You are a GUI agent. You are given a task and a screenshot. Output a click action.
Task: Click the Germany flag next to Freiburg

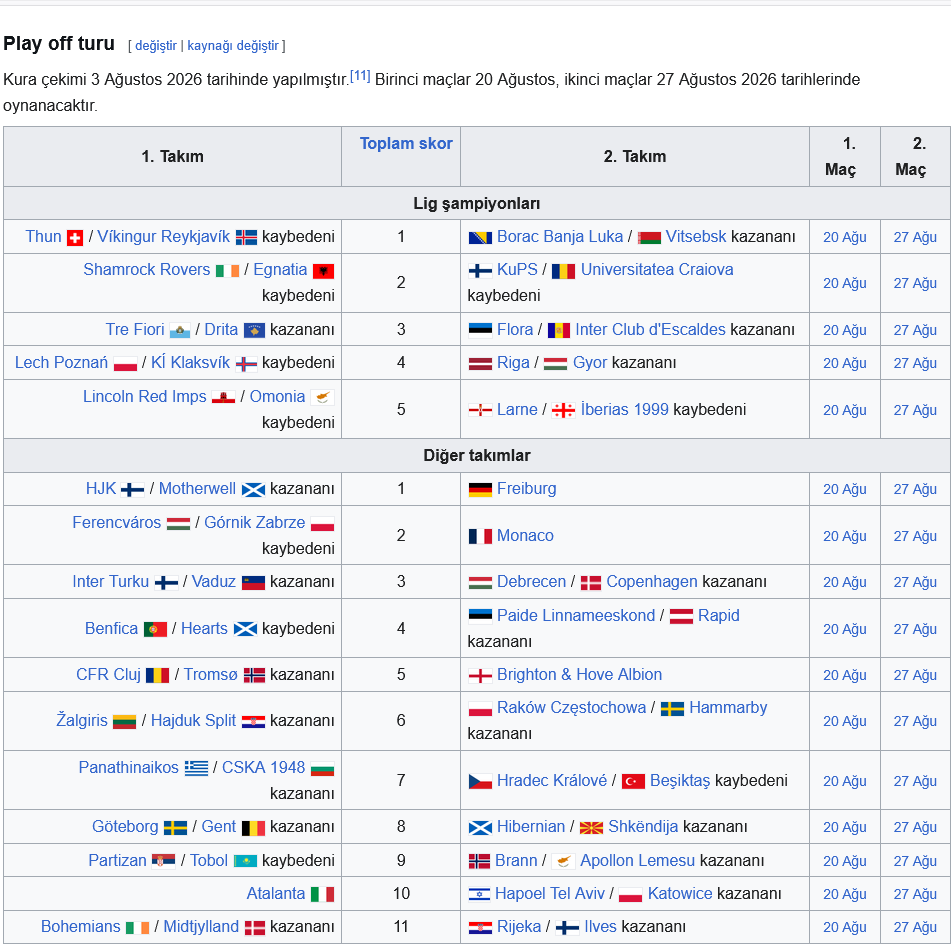[480, 490]
